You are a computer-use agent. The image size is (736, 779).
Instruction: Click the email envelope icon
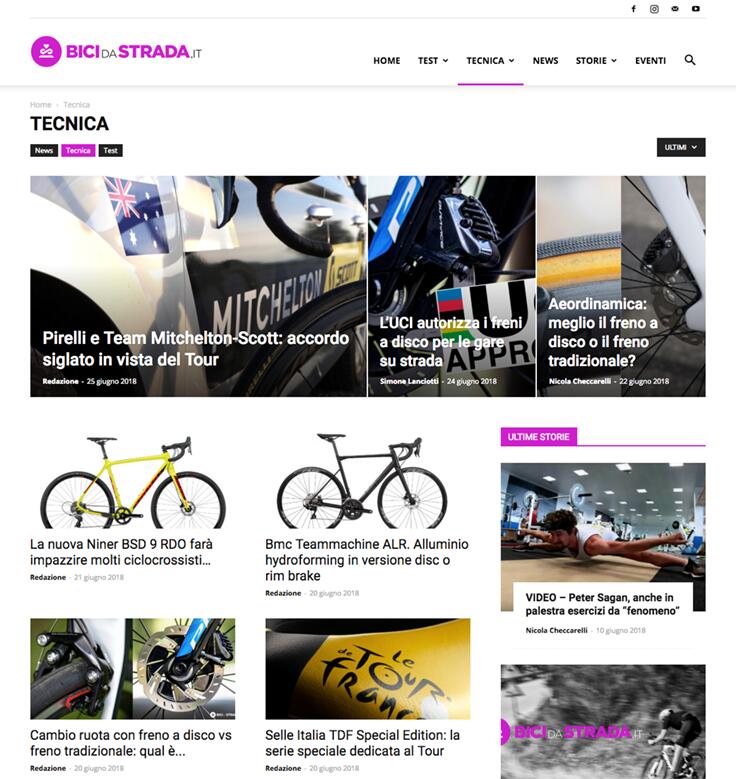point(675,9)
